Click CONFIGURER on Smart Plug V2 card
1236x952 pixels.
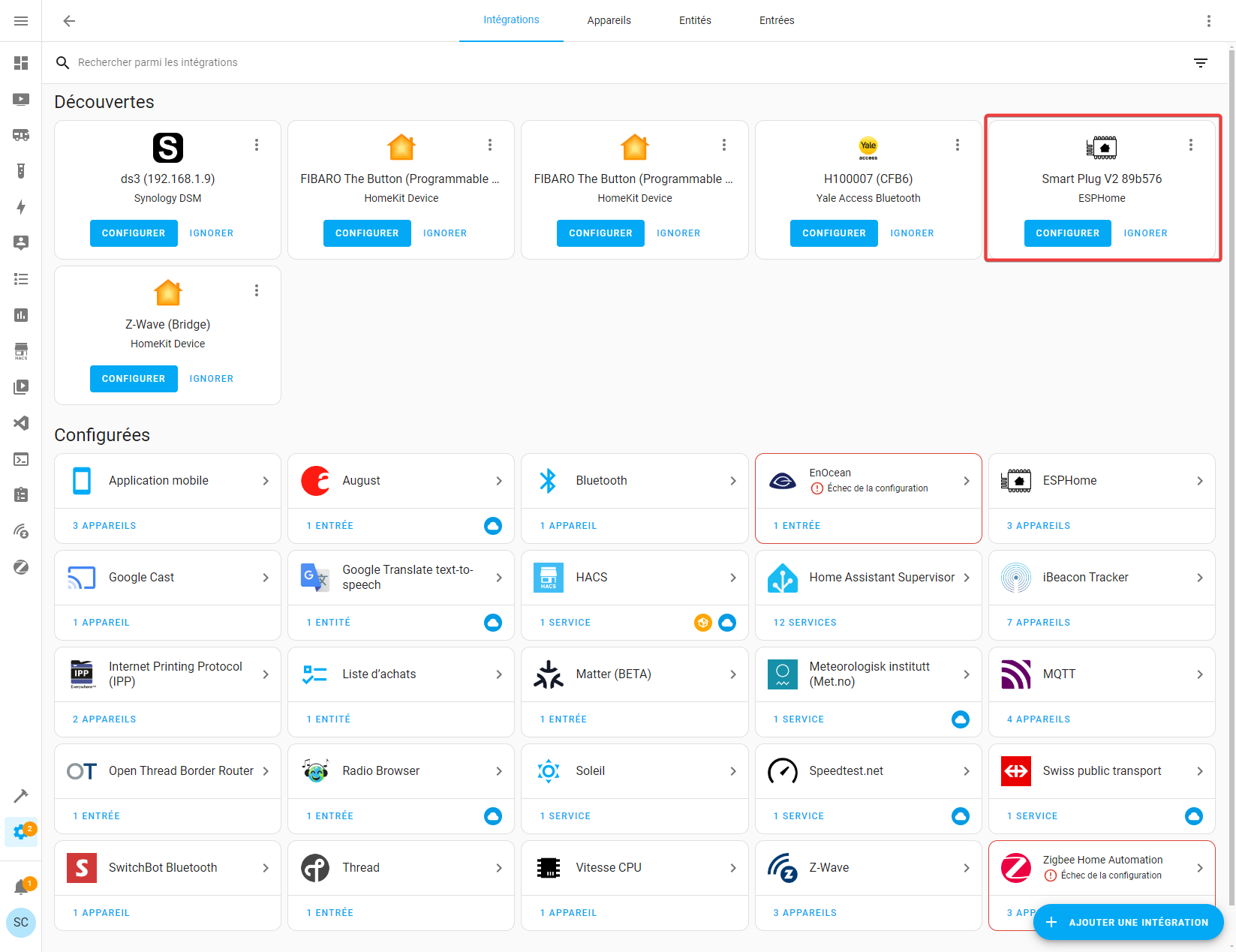pos(1067,233)
